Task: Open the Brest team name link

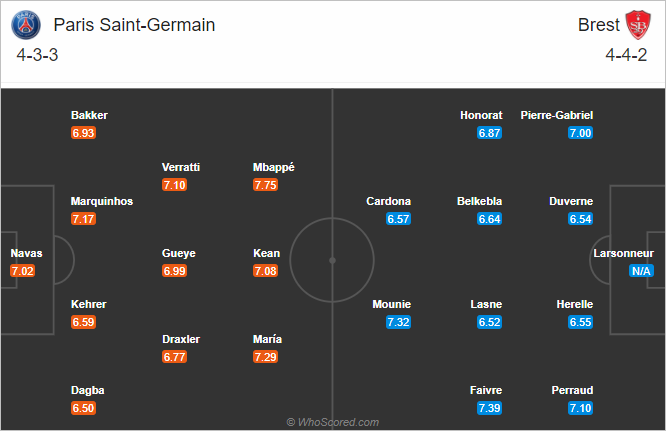Action: click(x=598, y=25)
